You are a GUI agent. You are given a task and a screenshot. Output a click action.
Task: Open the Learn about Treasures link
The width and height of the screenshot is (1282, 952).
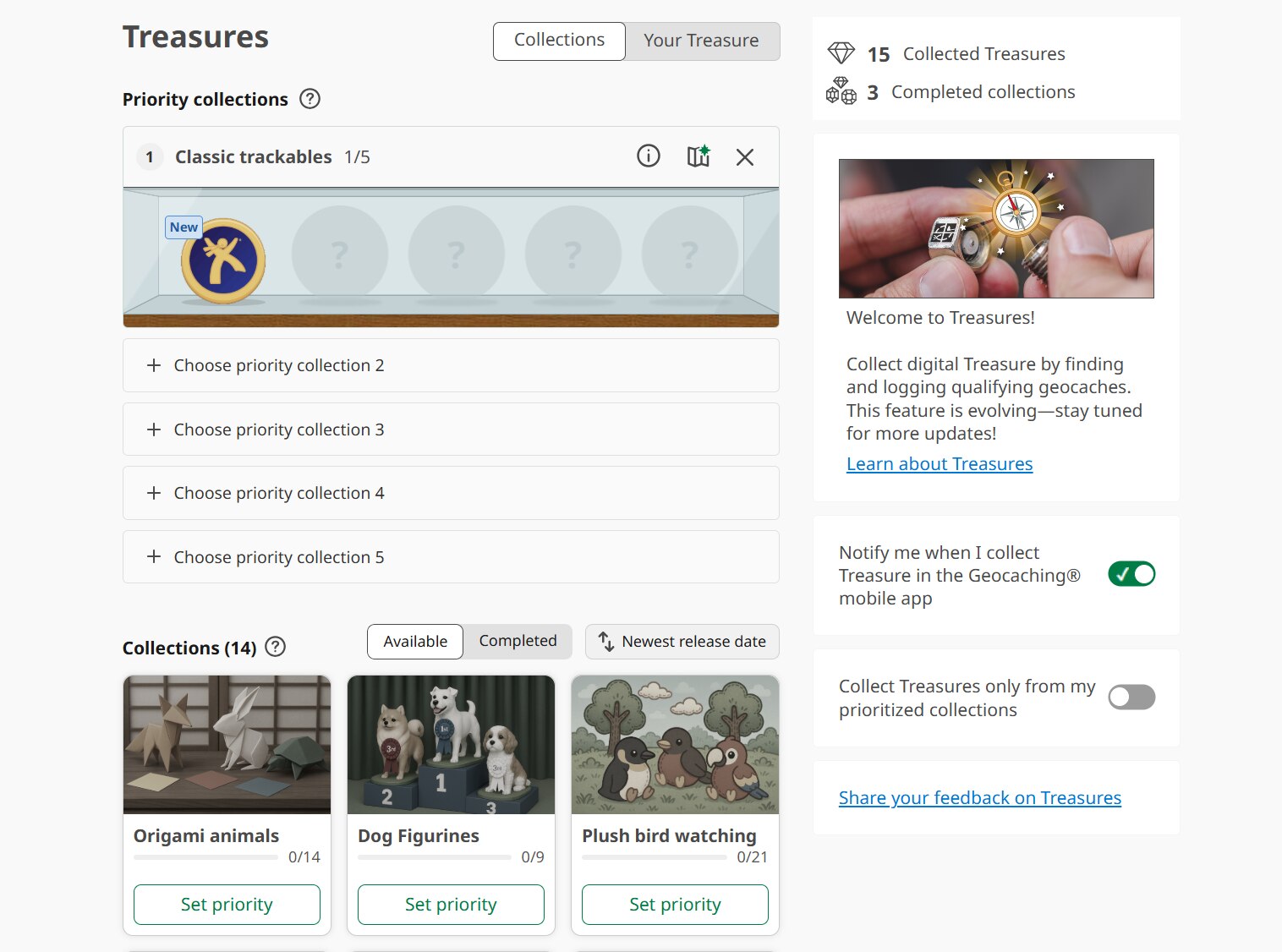tap(939, 464)
